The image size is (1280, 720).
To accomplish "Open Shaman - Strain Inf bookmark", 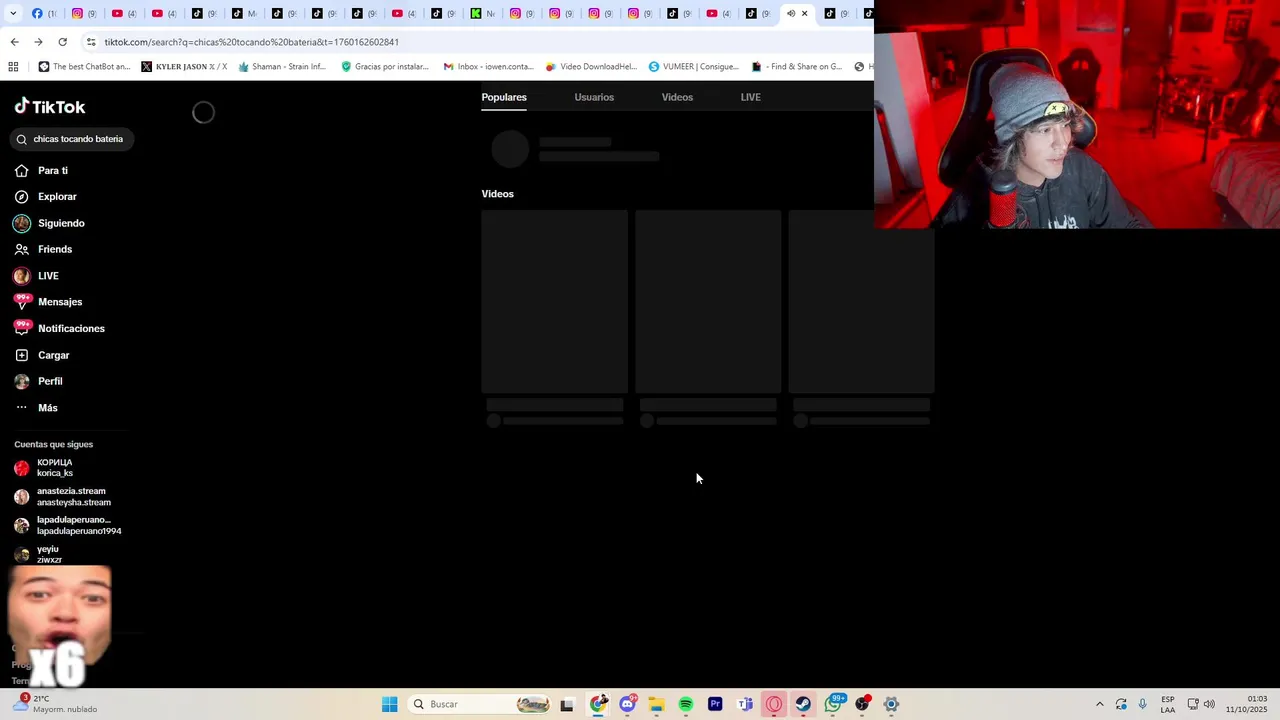I will point(282,67).
